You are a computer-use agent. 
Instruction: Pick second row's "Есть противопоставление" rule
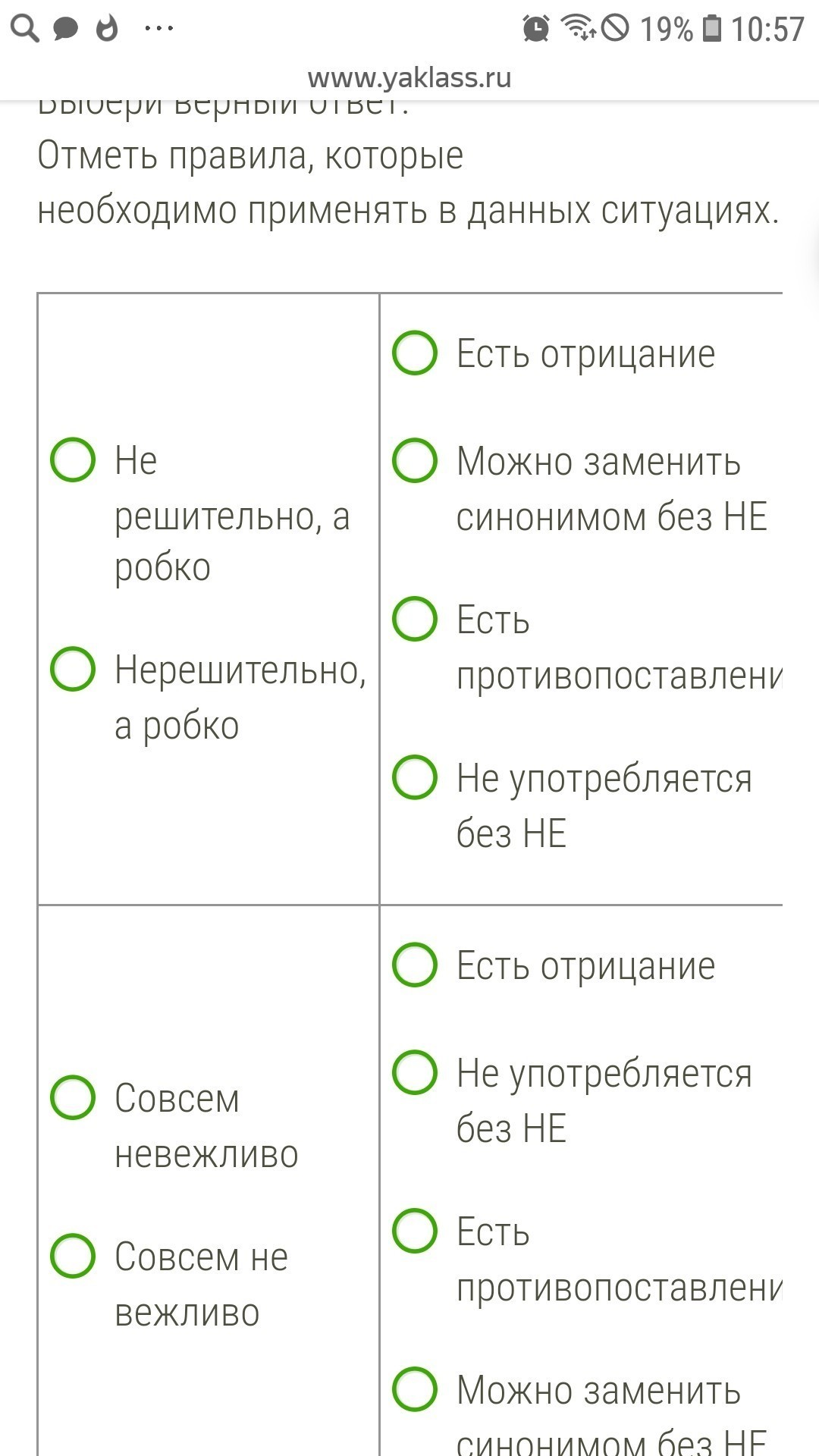pyautogui.click(x=415, y=1231)
